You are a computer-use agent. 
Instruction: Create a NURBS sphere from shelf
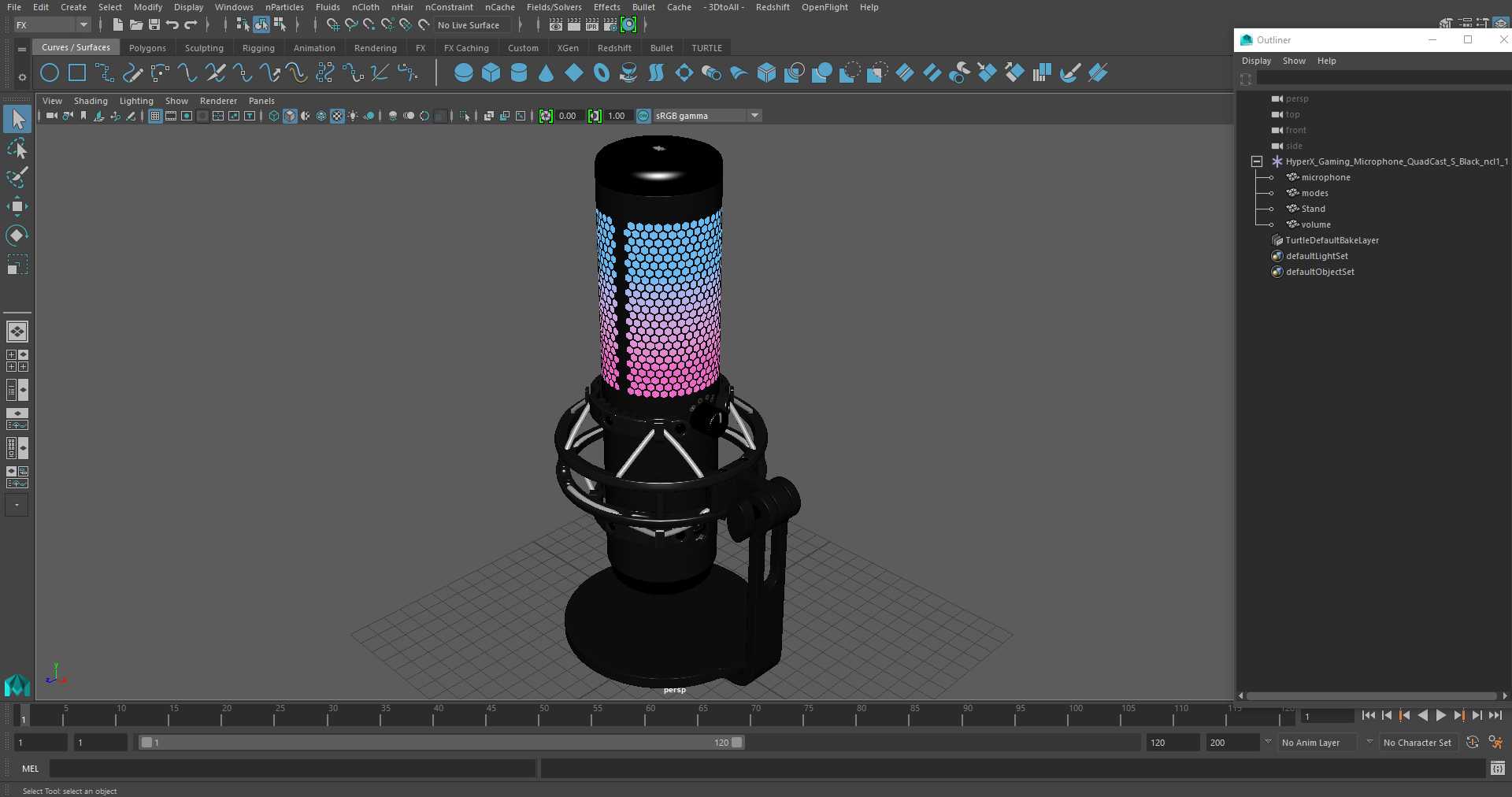click(x=464, y=73)
